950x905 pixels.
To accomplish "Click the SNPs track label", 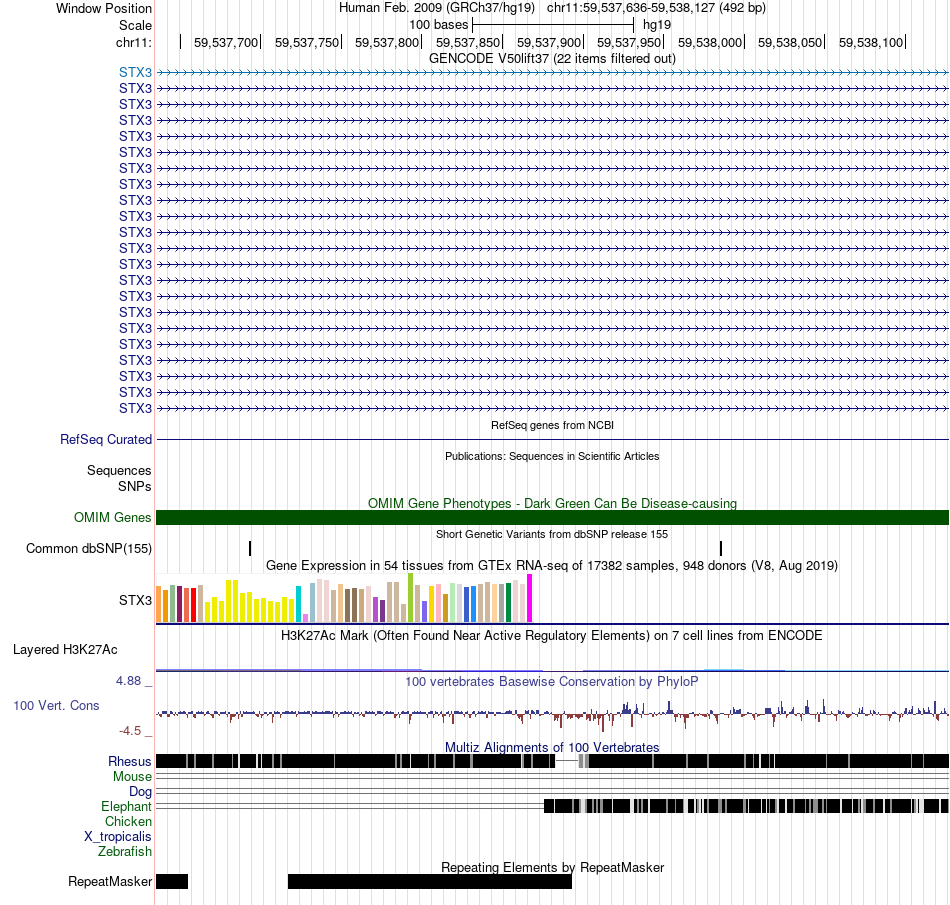I will 135,486.
